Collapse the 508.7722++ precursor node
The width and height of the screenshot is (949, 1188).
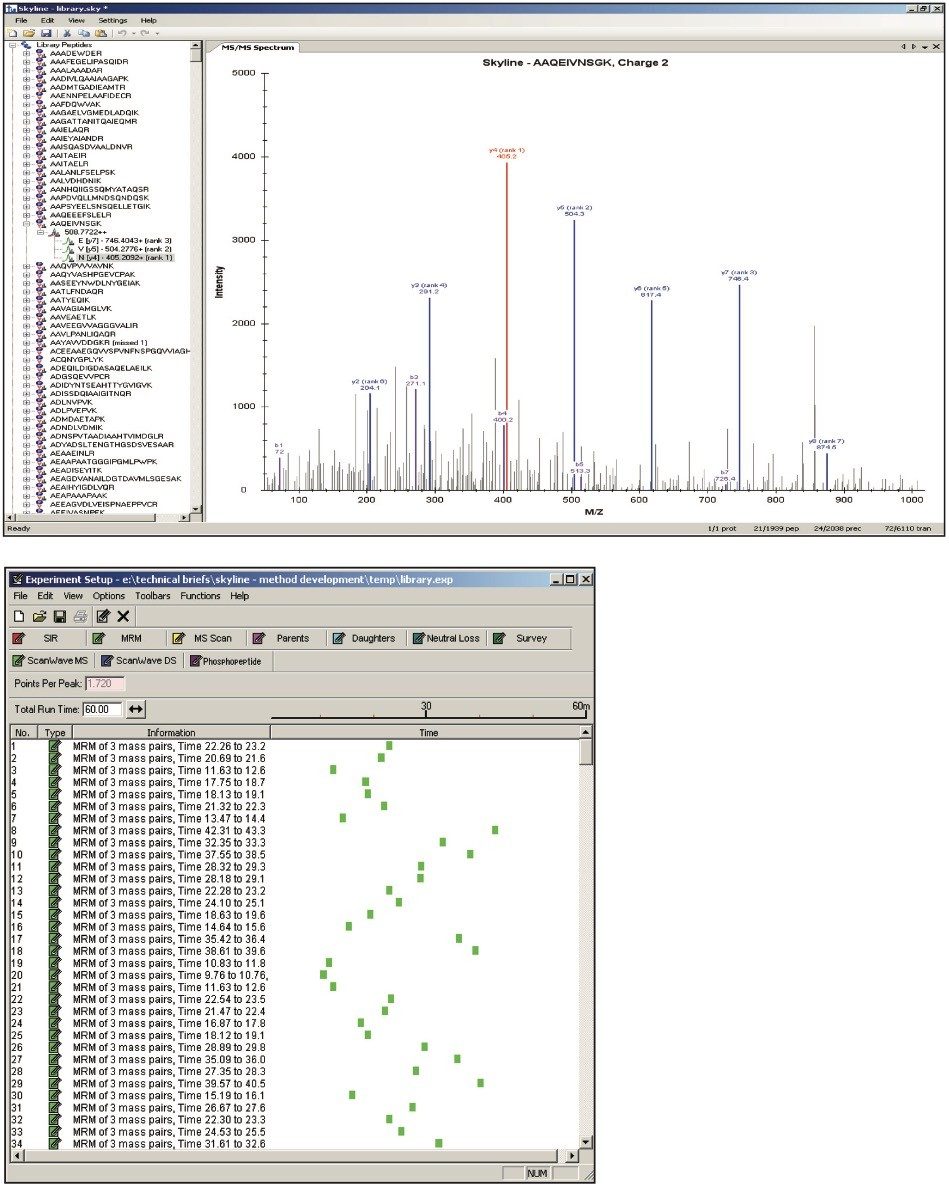[42, 232]
